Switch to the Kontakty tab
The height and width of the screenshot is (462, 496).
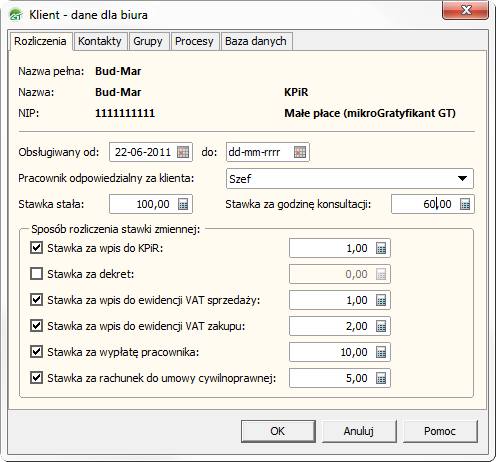coord(100,41)
